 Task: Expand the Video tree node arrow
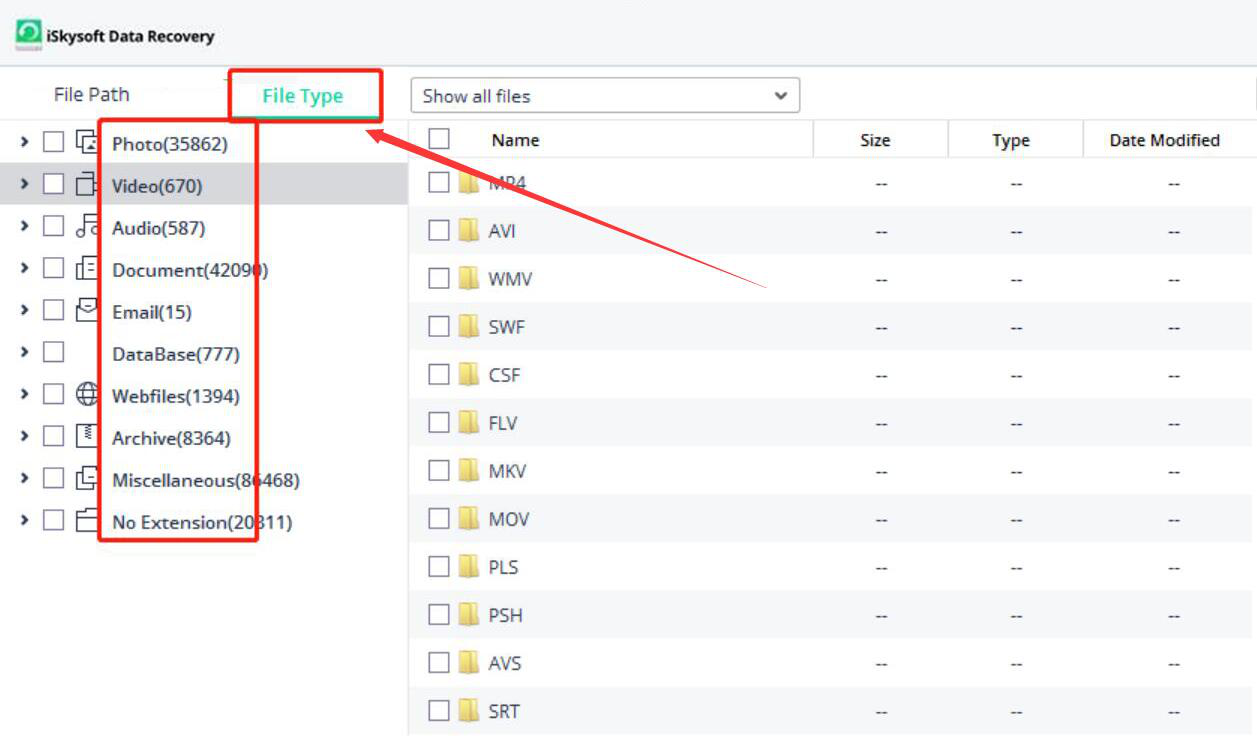point(24,185)
